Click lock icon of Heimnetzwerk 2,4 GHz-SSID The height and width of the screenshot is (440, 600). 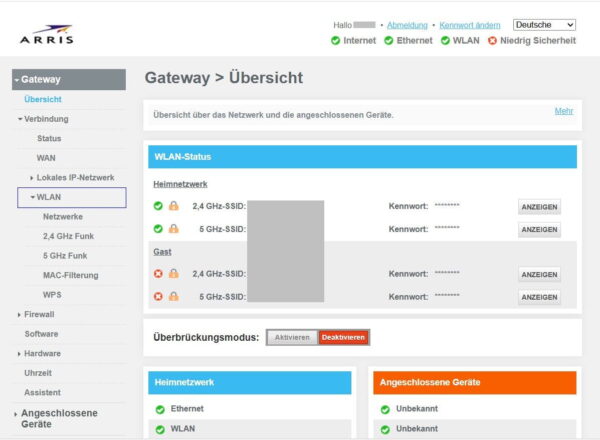[174, 206]
